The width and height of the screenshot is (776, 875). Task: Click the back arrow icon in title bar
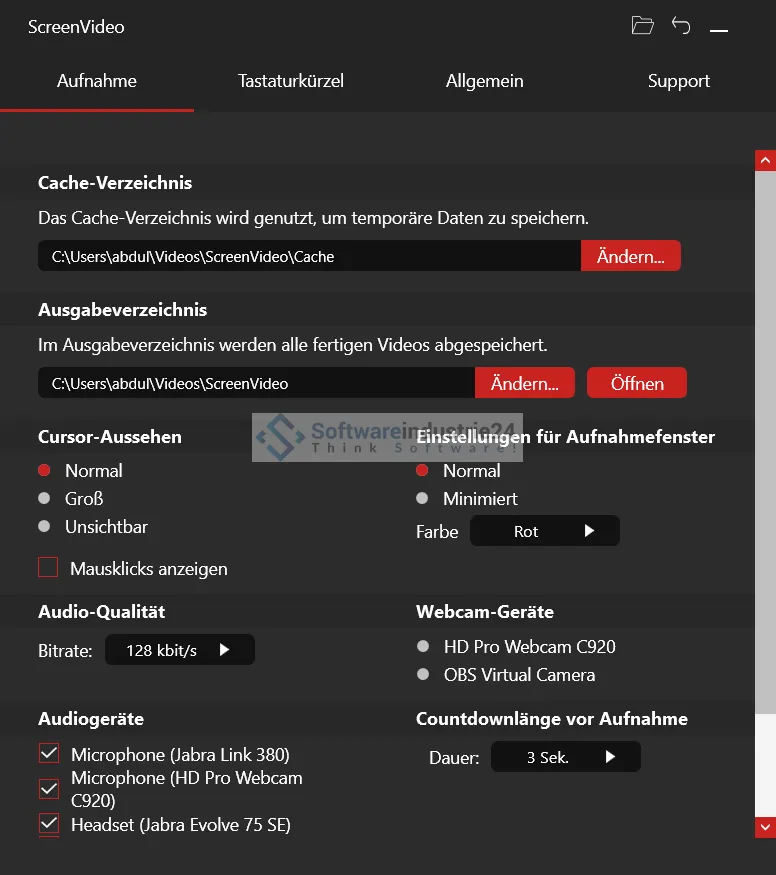(x=681, y=26)
